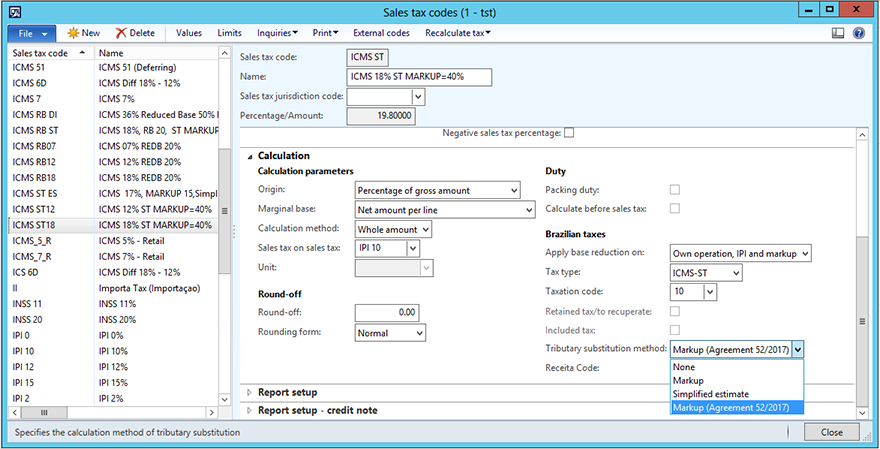The width and height of the screenshot is (880, 449).
Task: Select Markup option in dropdown list
Action: (737, 381)
